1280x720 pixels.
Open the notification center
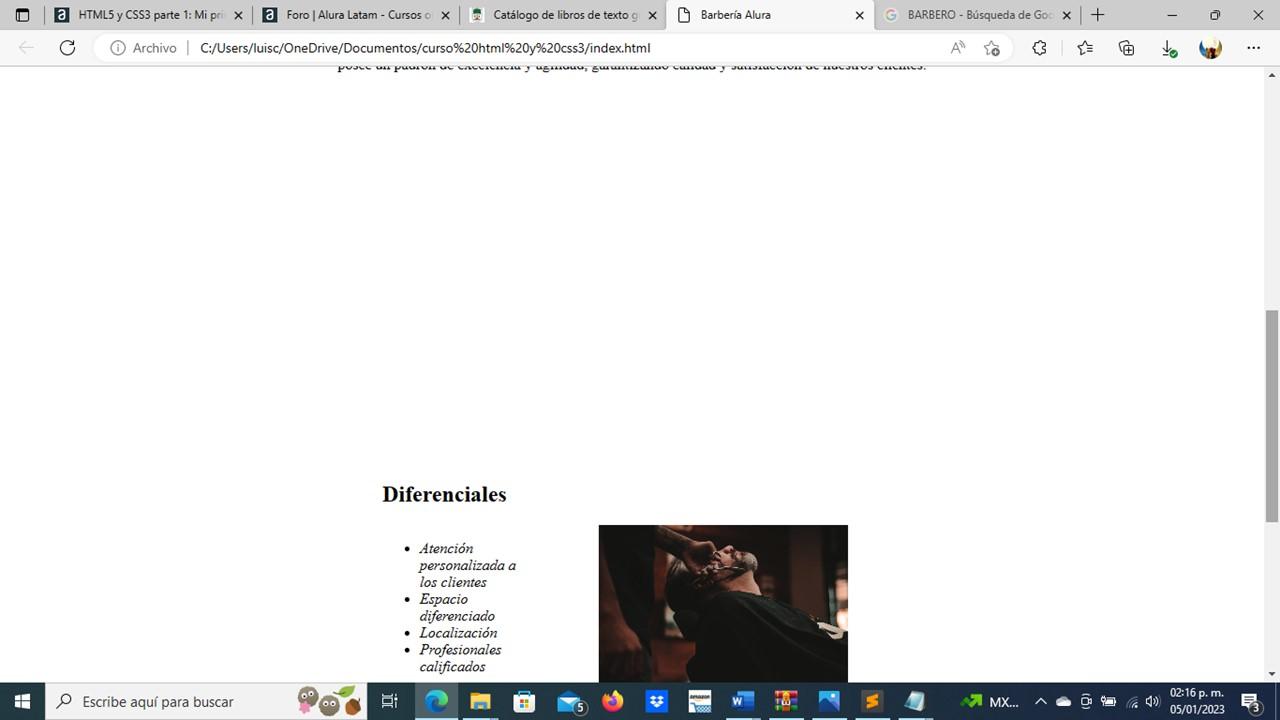click(1250, 701)
